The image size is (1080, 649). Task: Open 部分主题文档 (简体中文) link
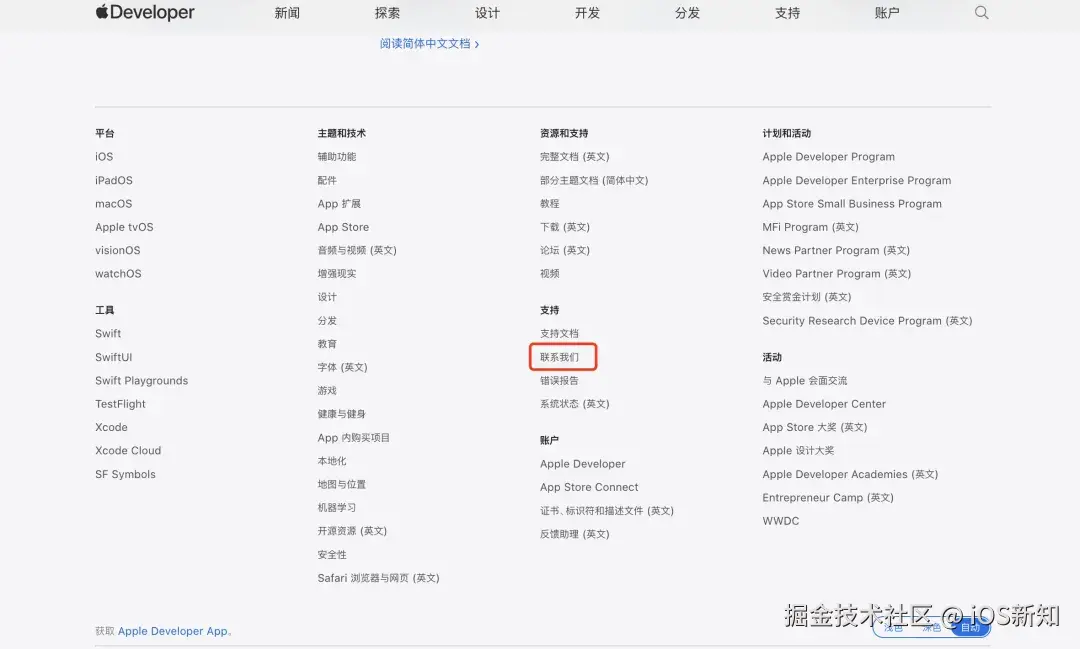594,180
